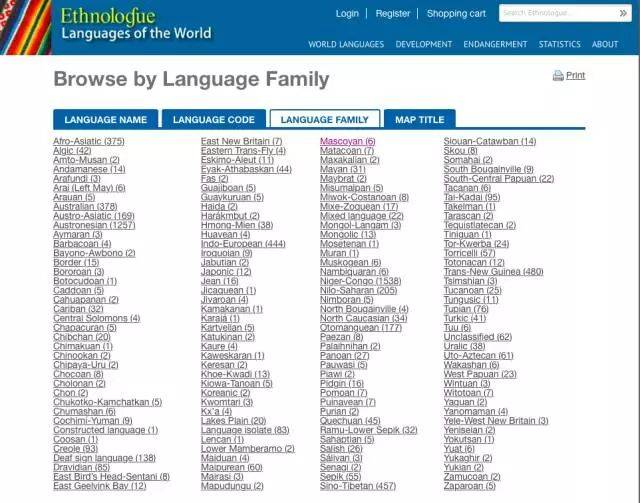Open Eyak-Athabaskan (44) family

pyautogui.click(x=246, y=169)
